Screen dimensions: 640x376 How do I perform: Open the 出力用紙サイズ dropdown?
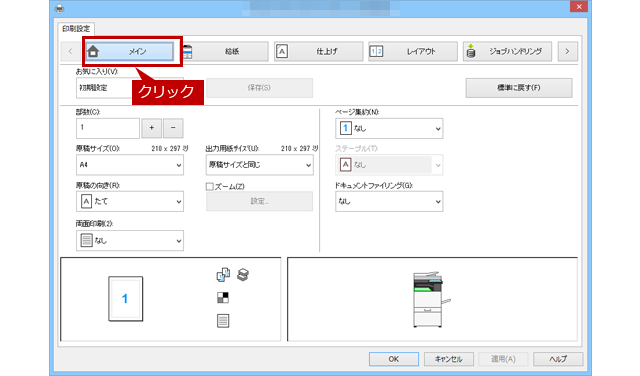click(260, 165)
